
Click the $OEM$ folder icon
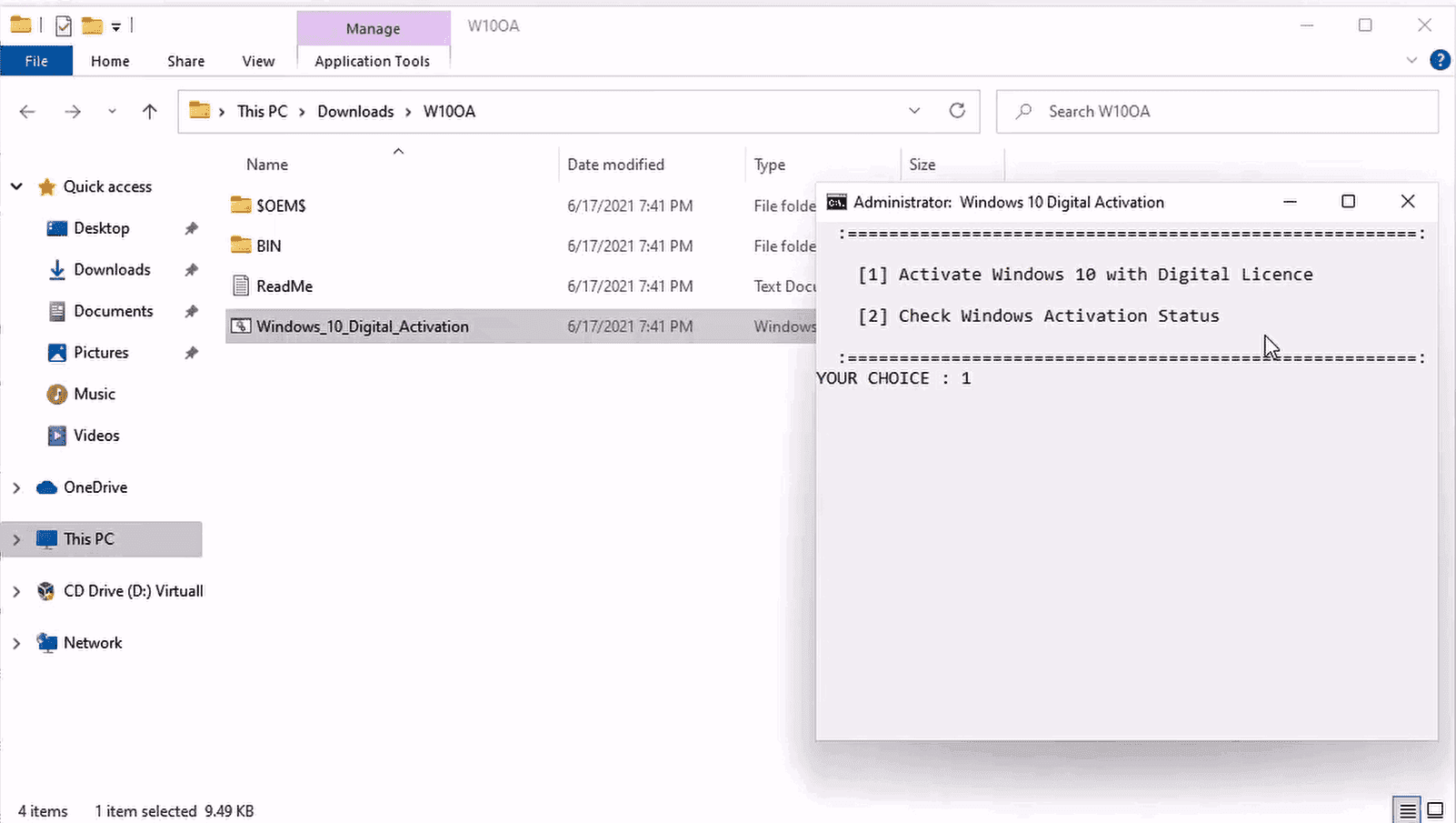click(x=241, y=205)
